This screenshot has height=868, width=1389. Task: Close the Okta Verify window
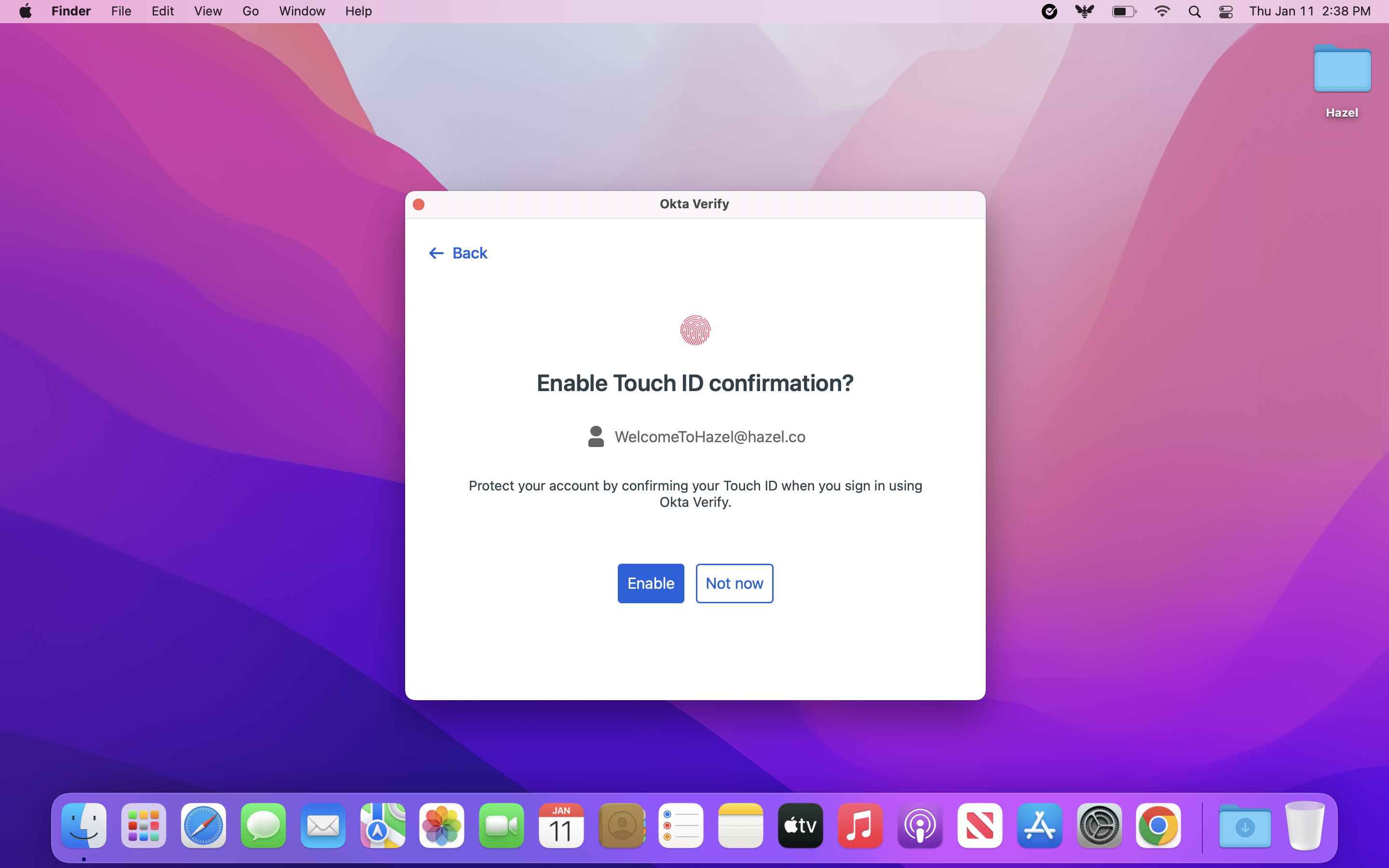point(419,204)
